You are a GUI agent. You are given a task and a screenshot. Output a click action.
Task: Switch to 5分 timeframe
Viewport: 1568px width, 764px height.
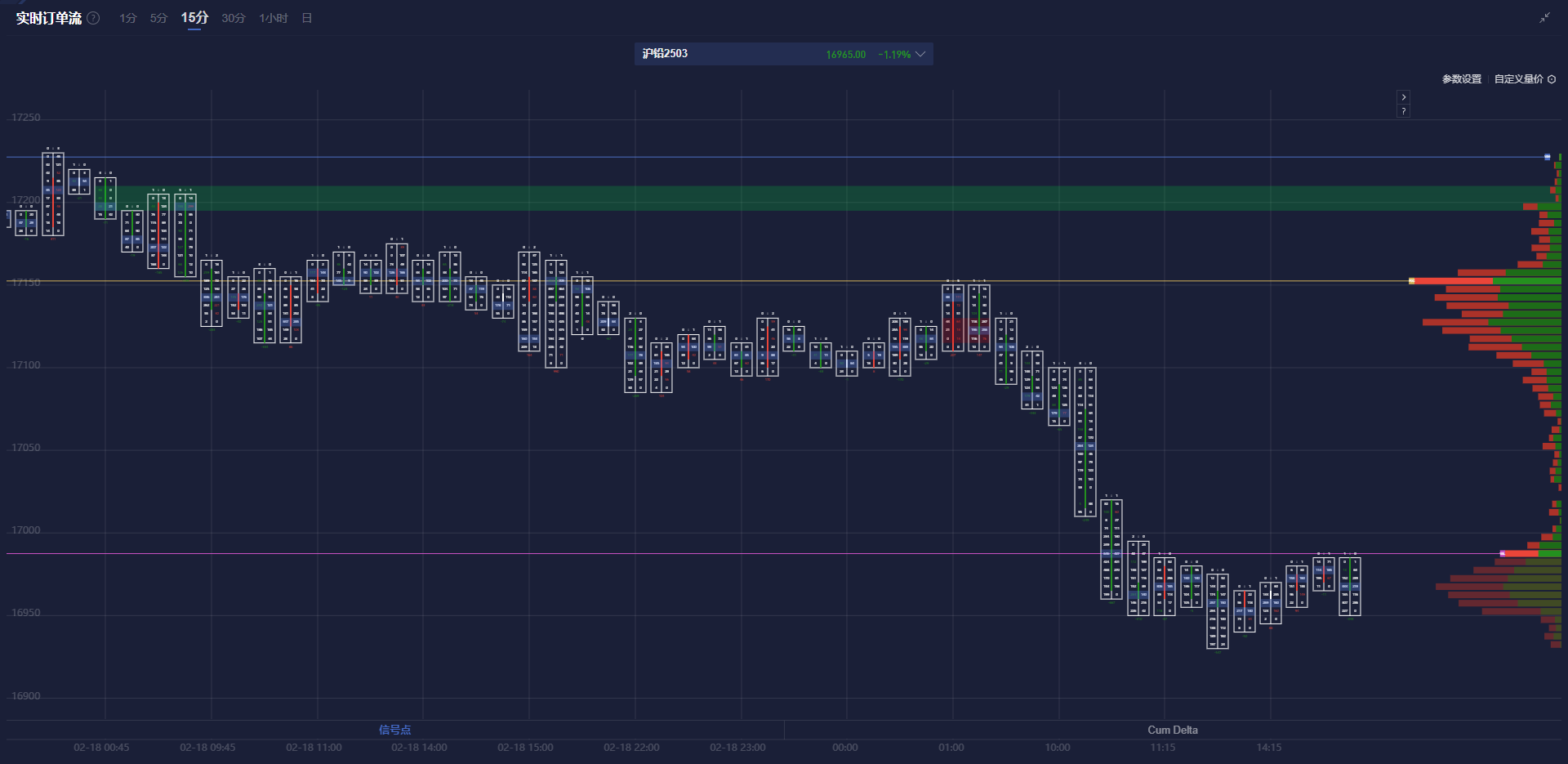158,18
